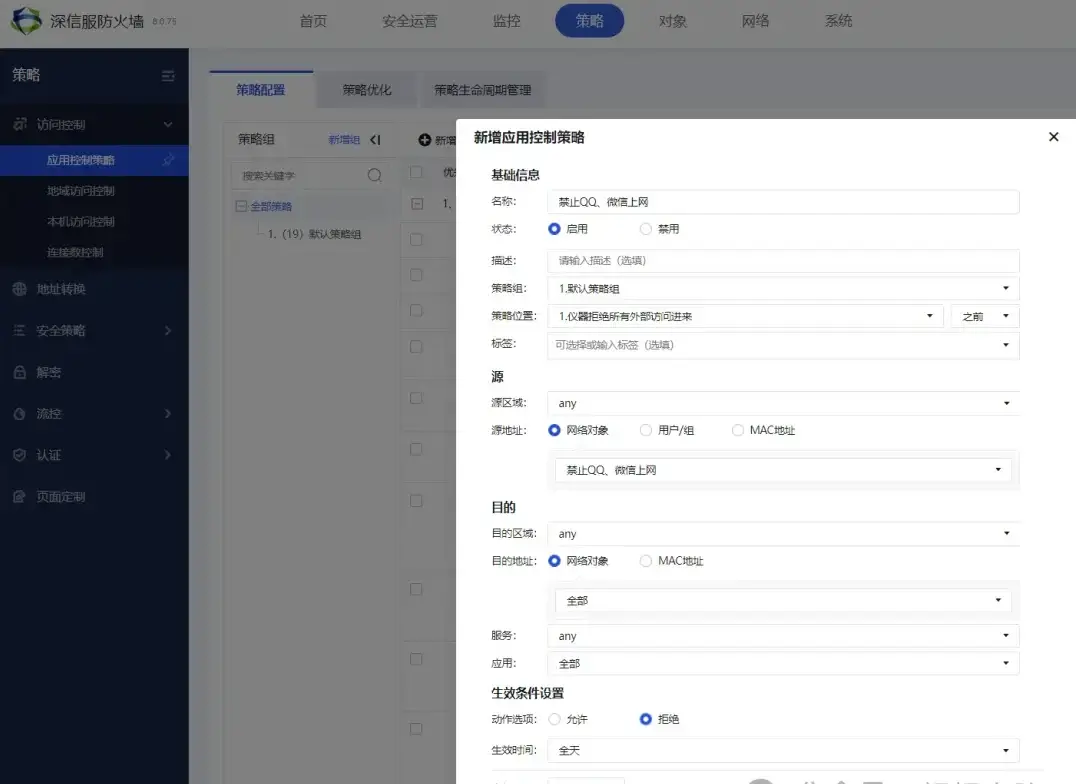This screenshot has height=784, width=1076.
Task: Open the 安全运营 top menu
Action: point(410,21)
